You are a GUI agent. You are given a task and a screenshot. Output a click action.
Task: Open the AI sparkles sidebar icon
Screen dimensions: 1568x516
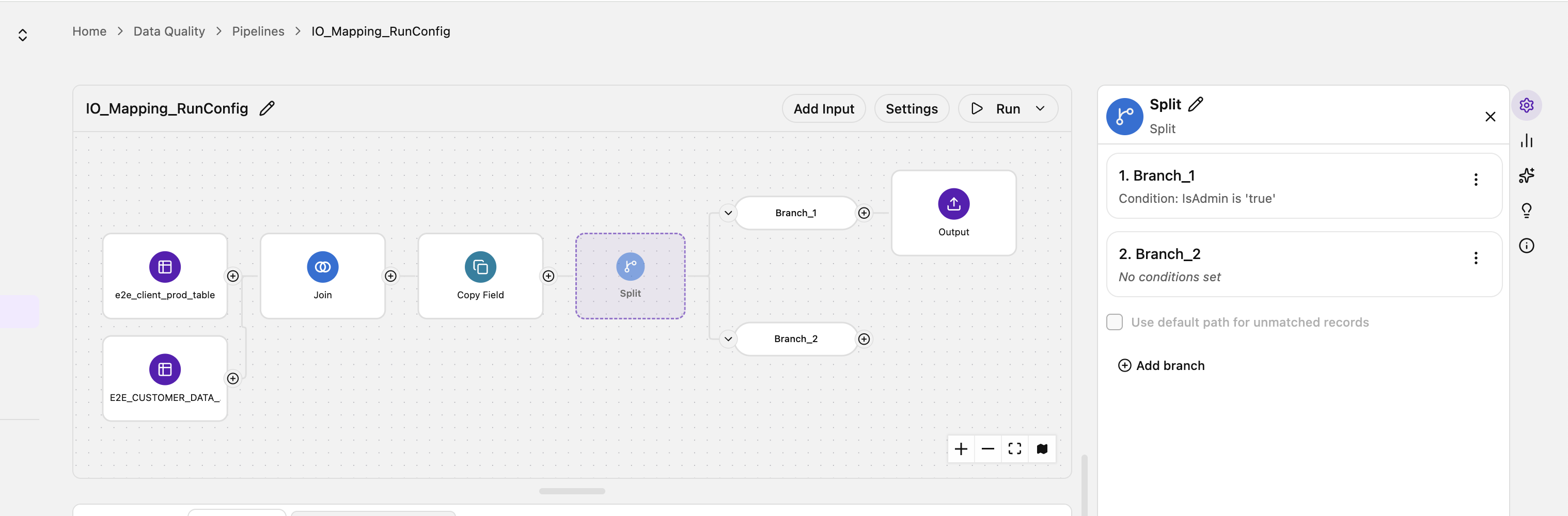coord(1526,175)
